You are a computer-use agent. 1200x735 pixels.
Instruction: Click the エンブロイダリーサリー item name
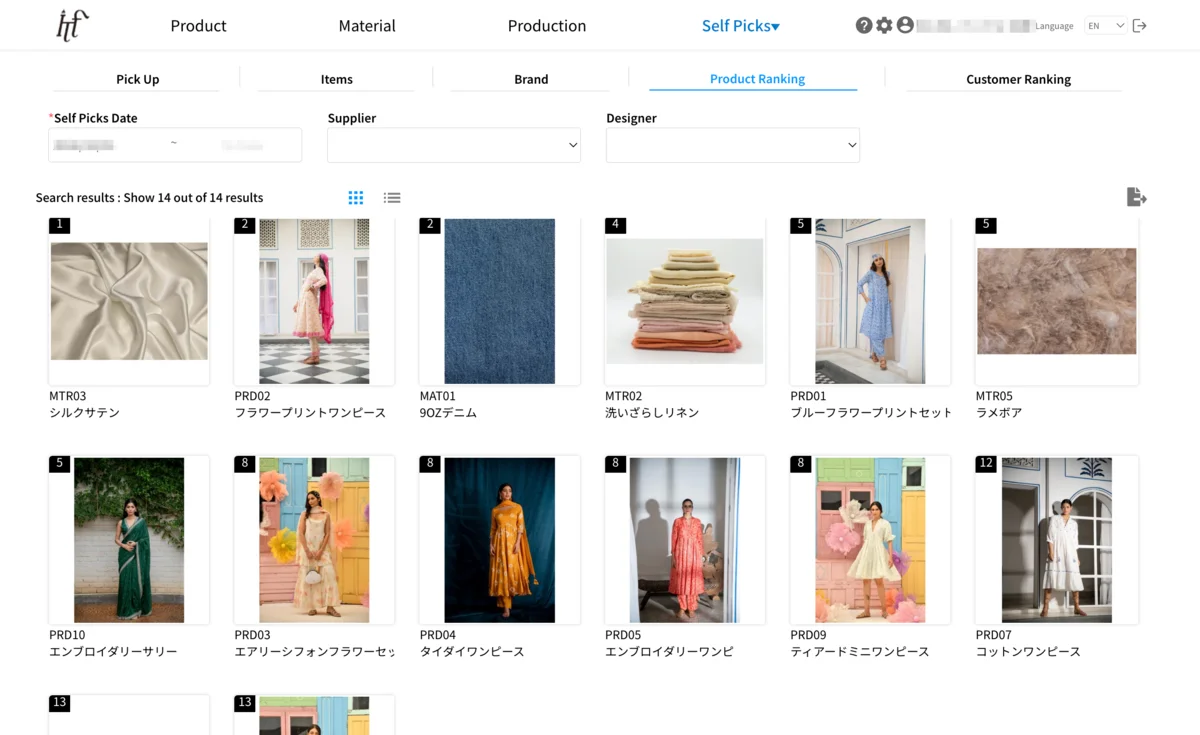point(113,652)
